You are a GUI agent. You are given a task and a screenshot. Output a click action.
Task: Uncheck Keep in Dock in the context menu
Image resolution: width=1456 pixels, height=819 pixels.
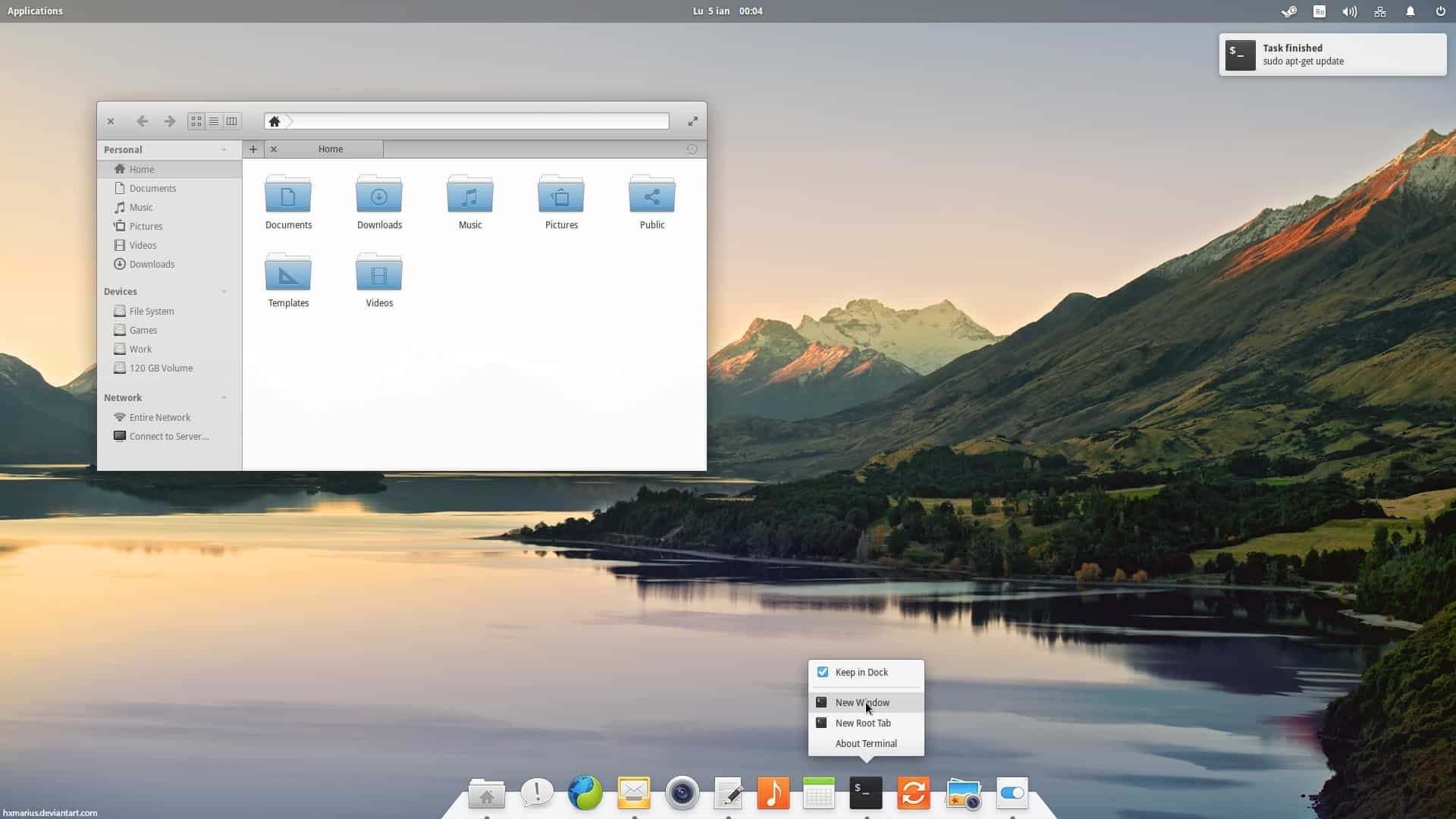(824, 672)
